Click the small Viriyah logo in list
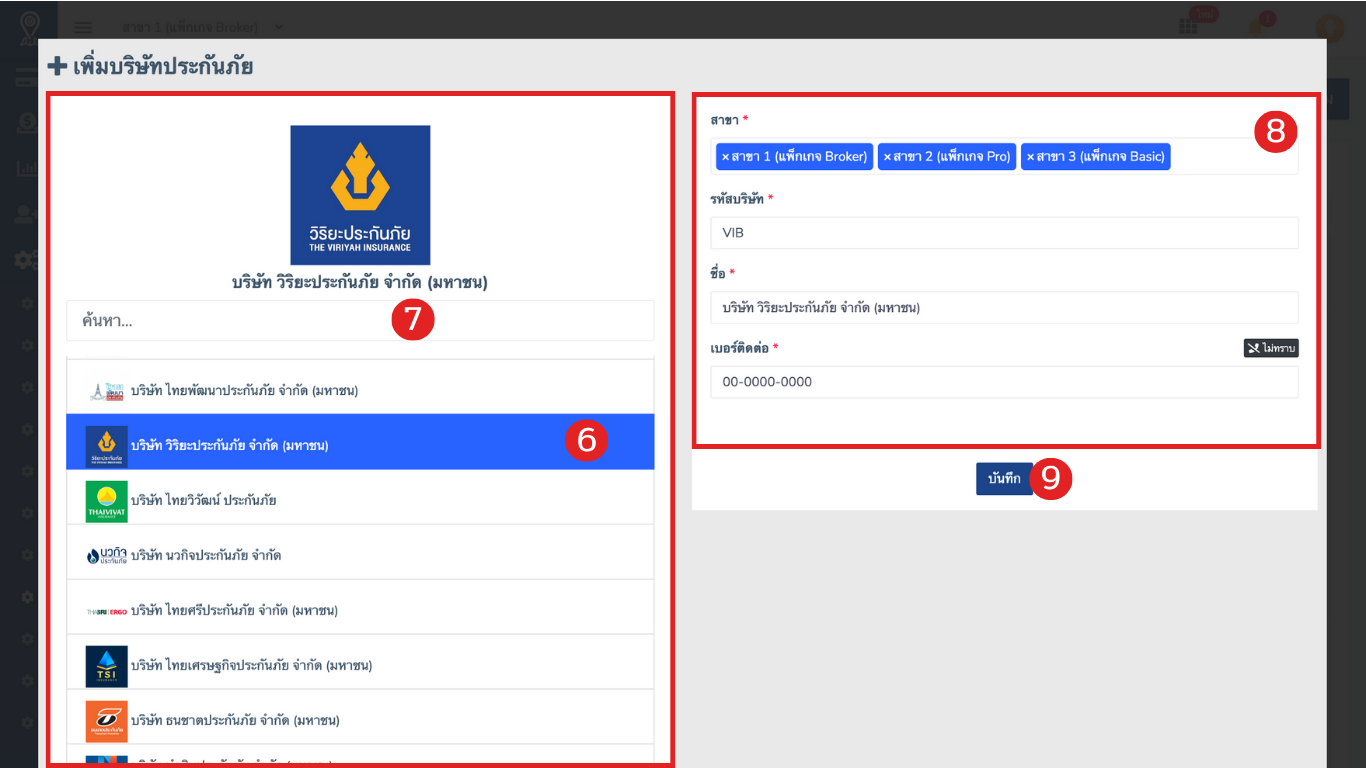Image resolution: width=1366 pixels, height=768 pixels. coord(107,446)
